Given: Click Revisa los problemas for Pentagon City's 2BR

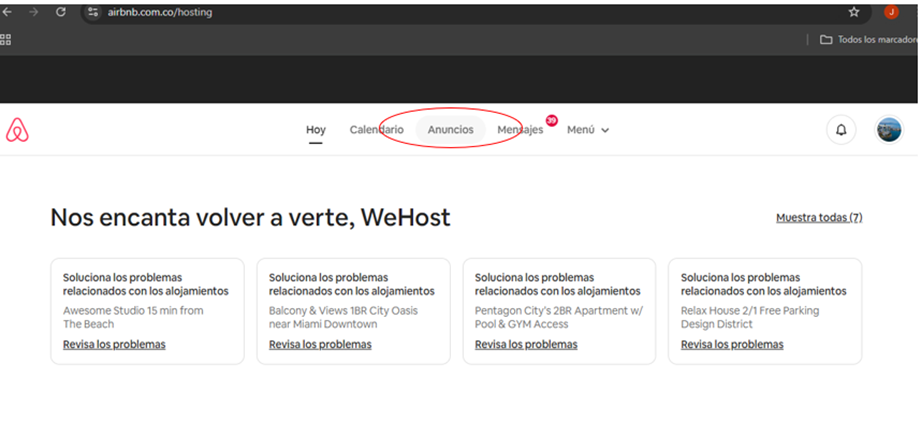Looking at the screenshot, I should (526, 344).
